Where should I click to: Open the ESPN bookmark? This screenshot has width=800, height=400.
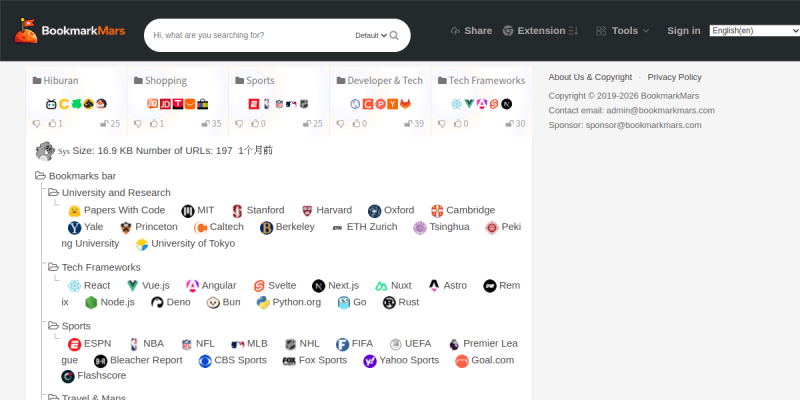pyautogui.click(x=89, y=344)
